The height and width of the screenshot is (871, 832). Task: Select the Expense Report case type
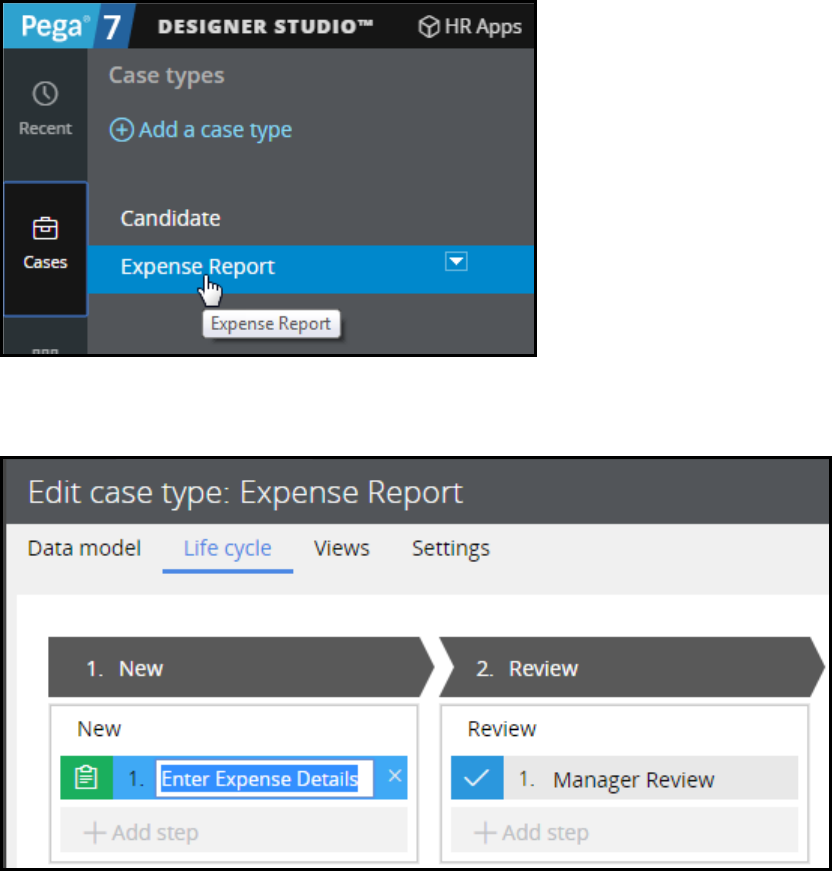click(x=310, y=269)
